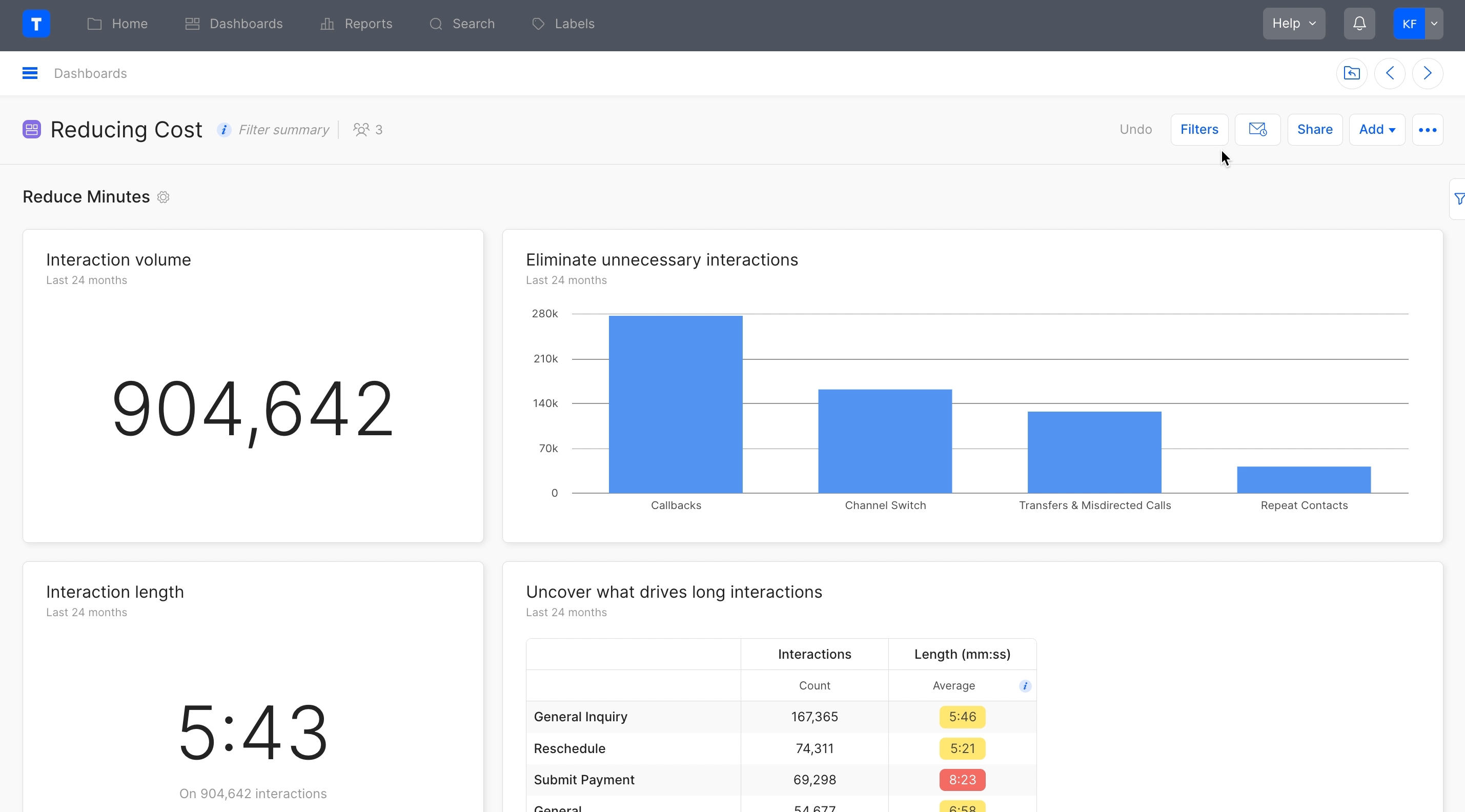The width and height of the screenshot is (1465, 812).
Task: Click the Share button
Action: coord(1314,130)
